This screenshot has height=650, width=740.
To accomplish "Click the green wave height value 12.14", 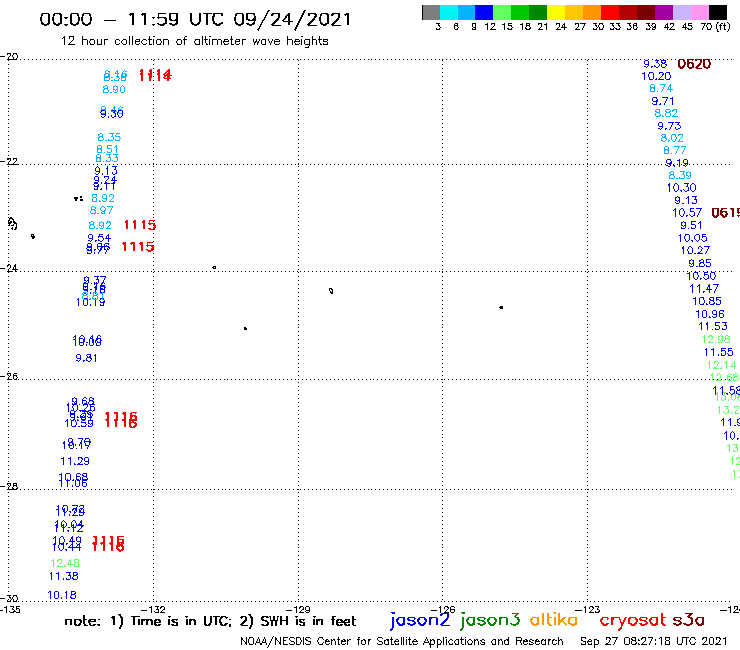I will coord(722,365).
